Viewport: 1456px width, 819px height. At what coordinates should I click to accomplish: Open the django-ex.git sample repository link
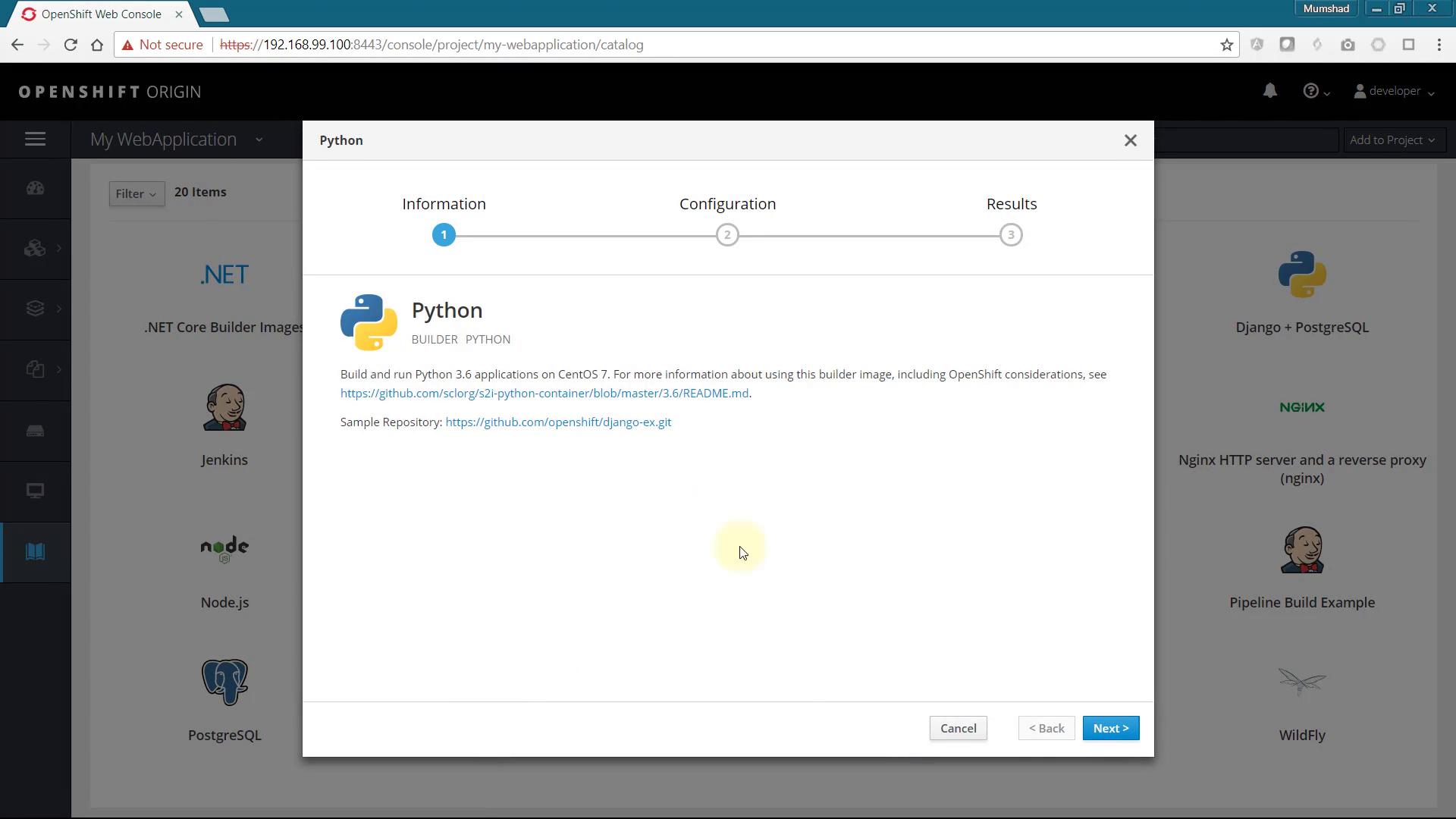click(x=558, y=422)
